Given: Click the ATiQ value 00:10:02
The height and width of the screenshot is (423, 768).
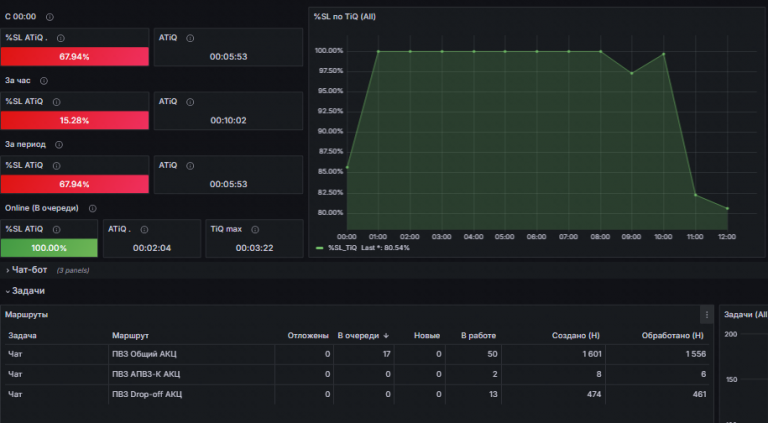Looking at the screenshot, I should click(228, 120).
